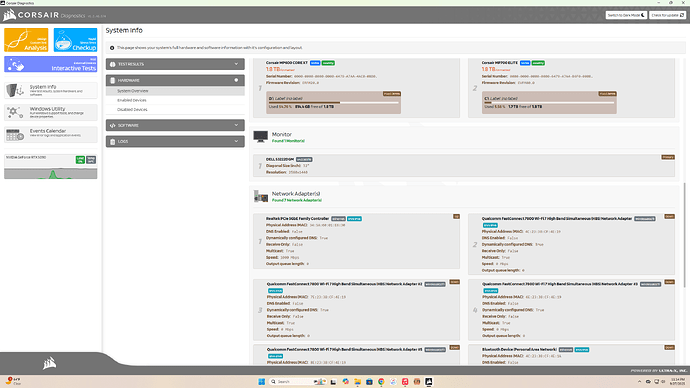
Task: Collapse the Hardware section
Action: click(175, 81)
